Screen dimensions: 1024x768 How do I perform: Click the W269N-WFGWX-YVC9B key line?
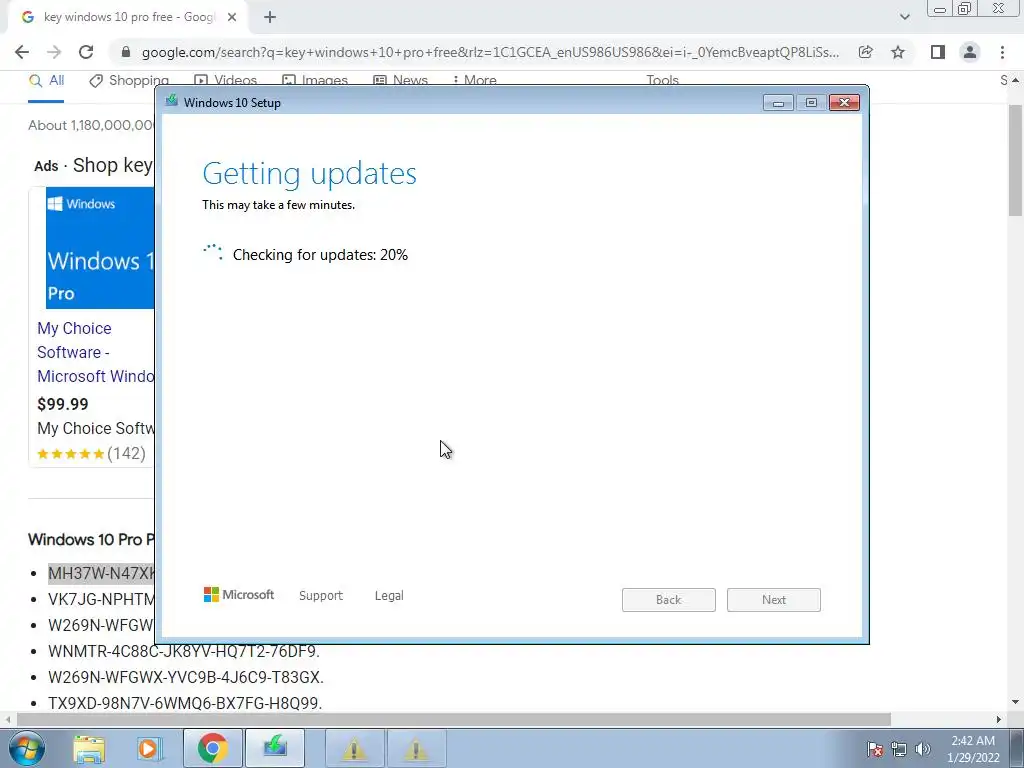click(186, 677)
